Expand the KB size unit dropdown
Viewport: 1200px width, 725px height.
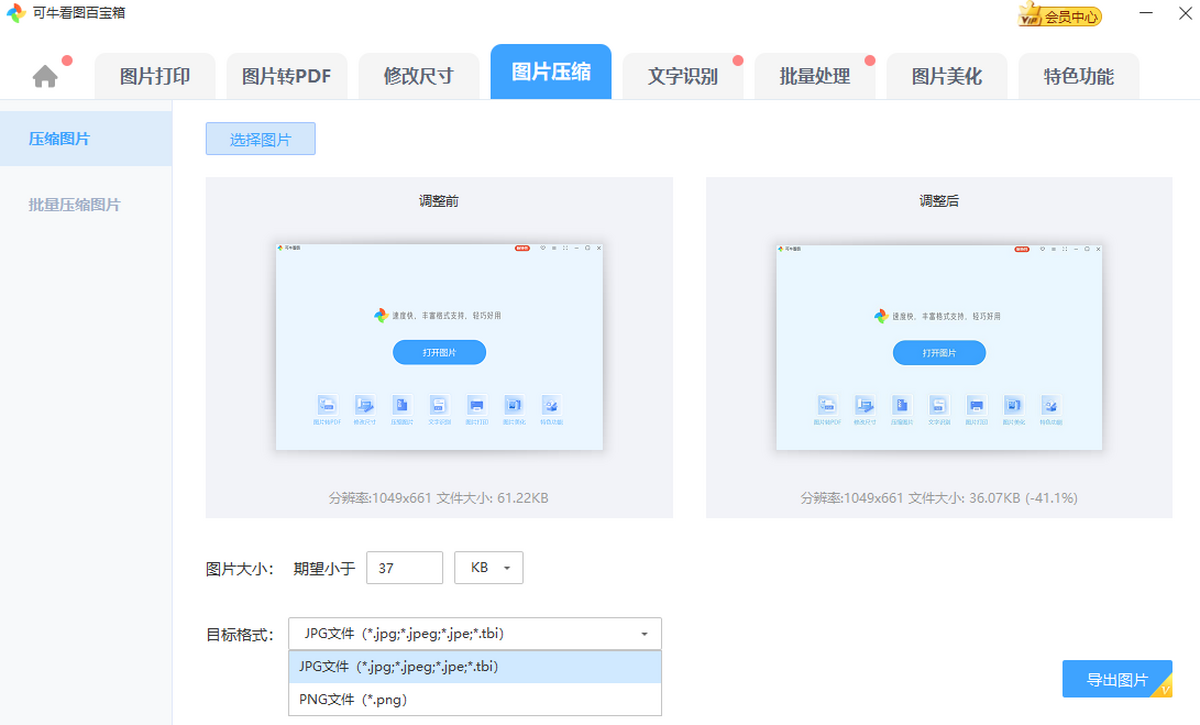489,568
